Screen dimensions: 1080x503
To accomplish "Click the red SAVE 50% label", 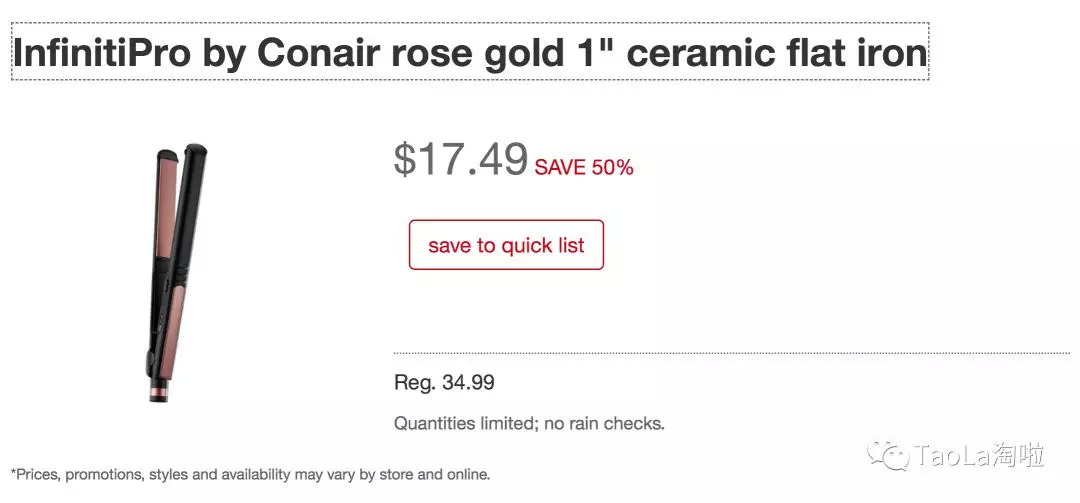I will pos(584,167).
